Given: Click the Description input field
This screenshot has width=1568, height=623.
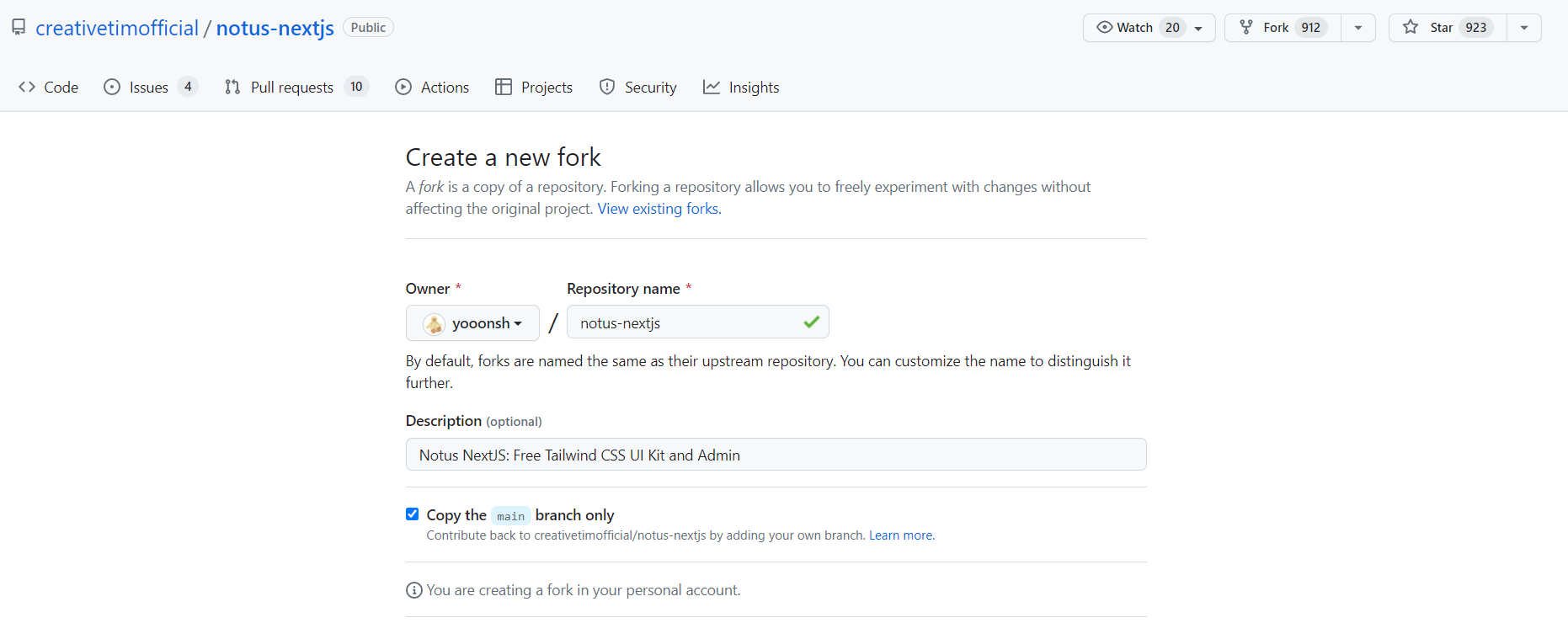Looking at the screenshot, I should coord(776,455).
